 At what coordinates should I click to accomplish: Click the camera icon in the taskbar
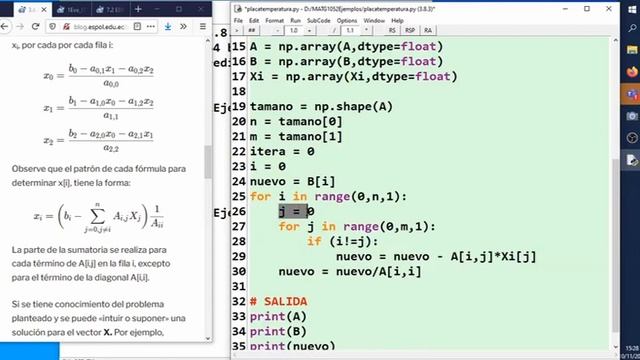click(x=632, y=116)
